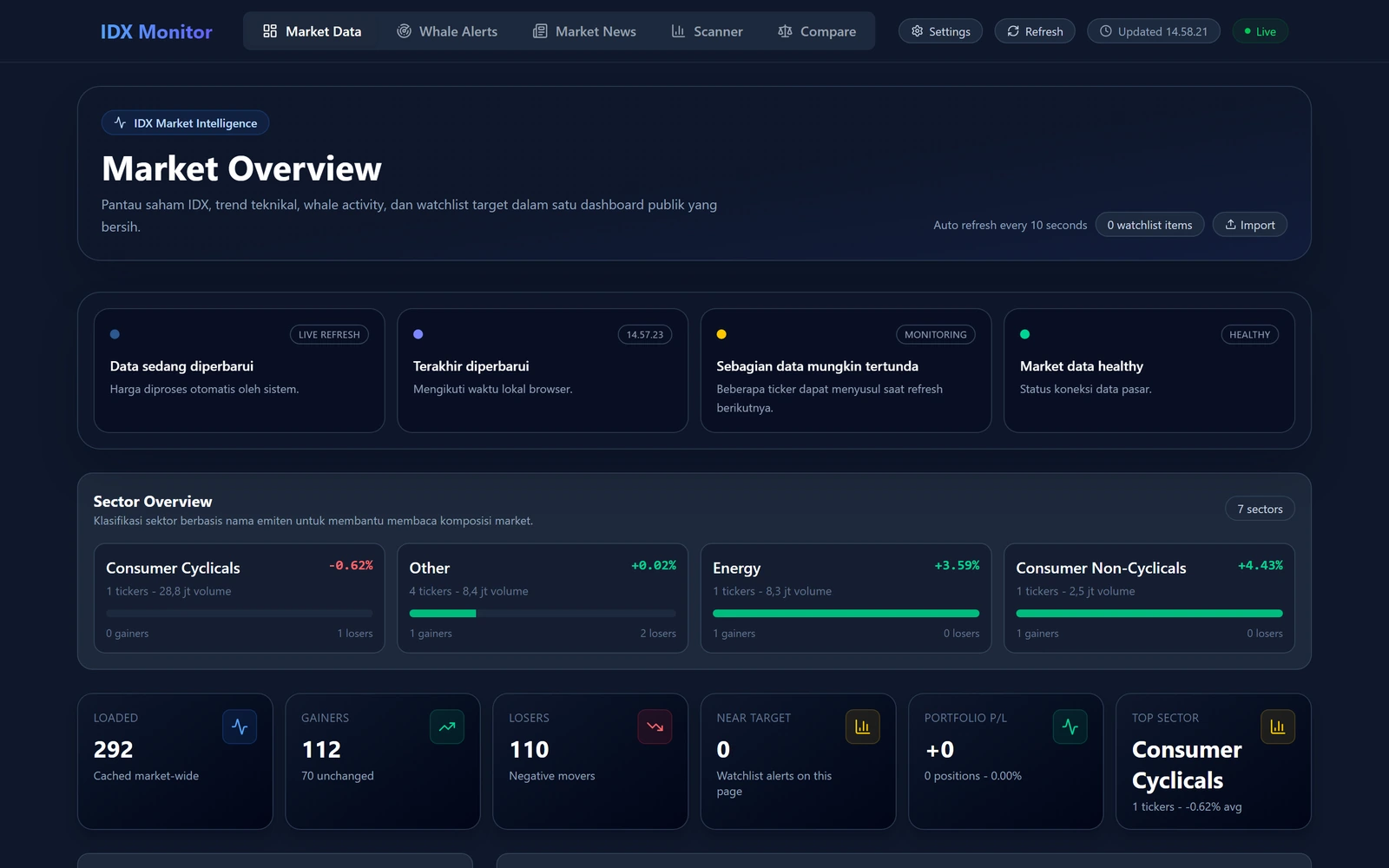Click the trending-down icon on LOSERS card
1389x868 pixels.
coord(655,727)
